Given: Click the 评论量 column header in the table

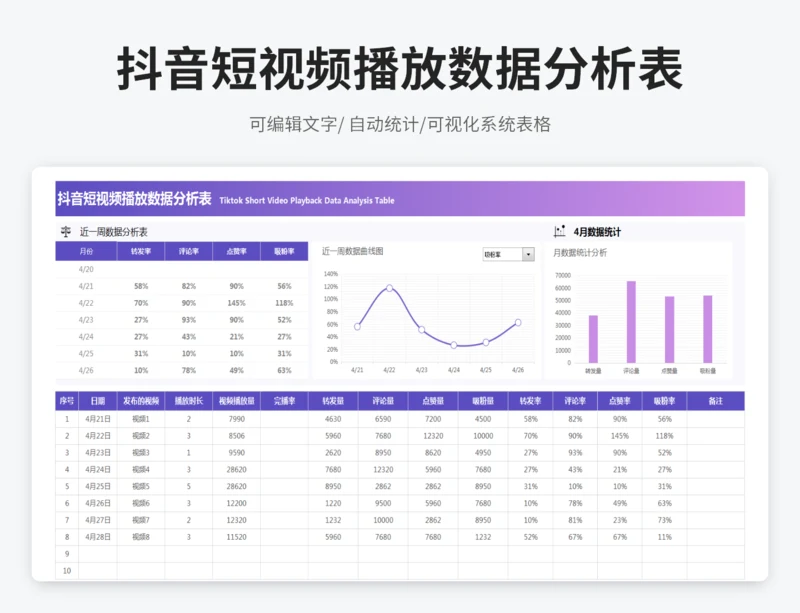Looking at the screenshot, I should point(383,401).
